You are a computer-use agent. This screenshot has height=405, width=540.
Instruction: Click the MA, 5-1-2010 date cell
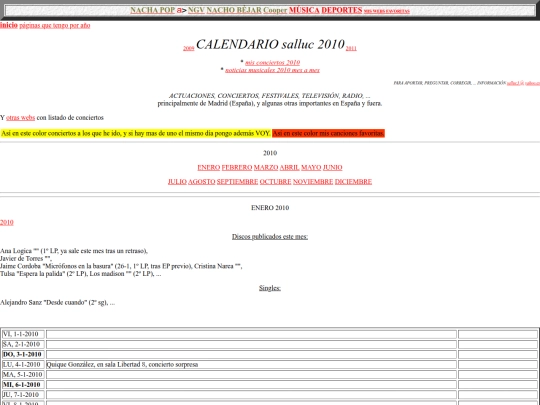(23, 374)
